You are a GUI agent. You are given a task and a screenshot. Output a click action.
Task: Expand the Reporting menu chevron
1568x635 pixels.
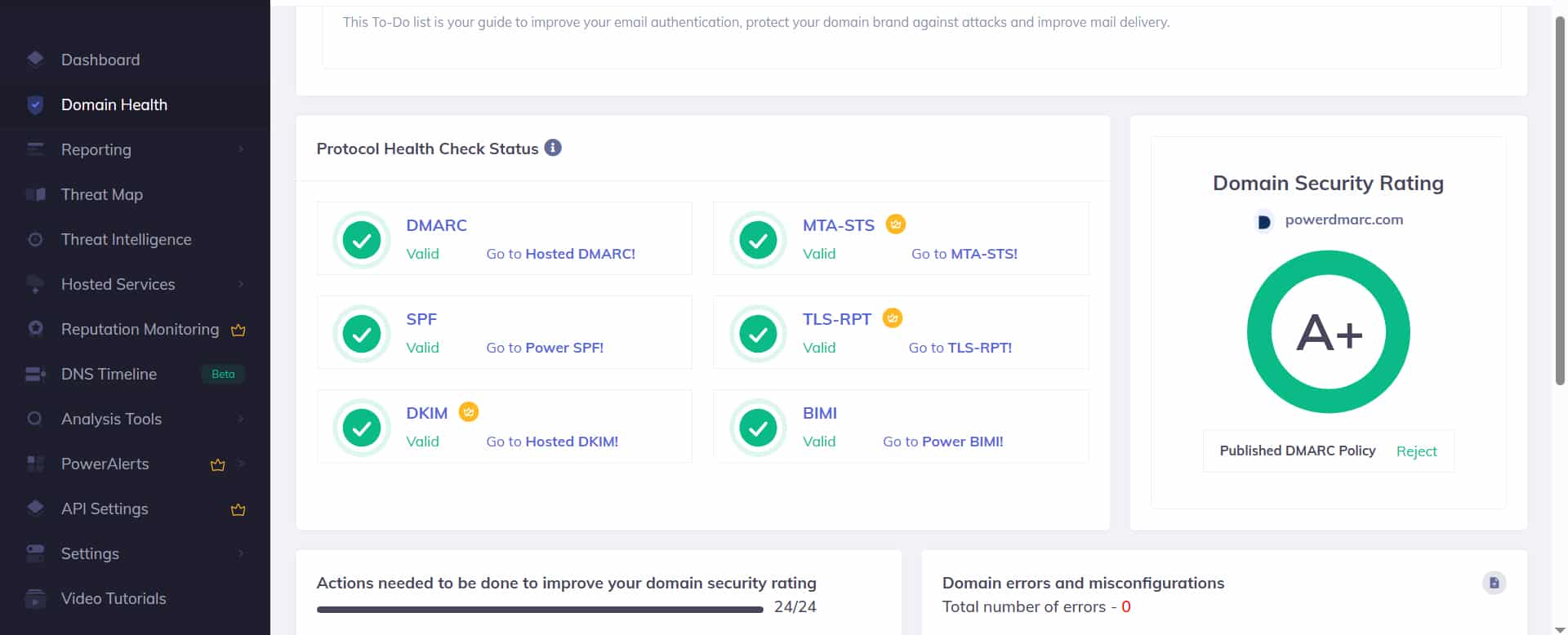point(241,149)
